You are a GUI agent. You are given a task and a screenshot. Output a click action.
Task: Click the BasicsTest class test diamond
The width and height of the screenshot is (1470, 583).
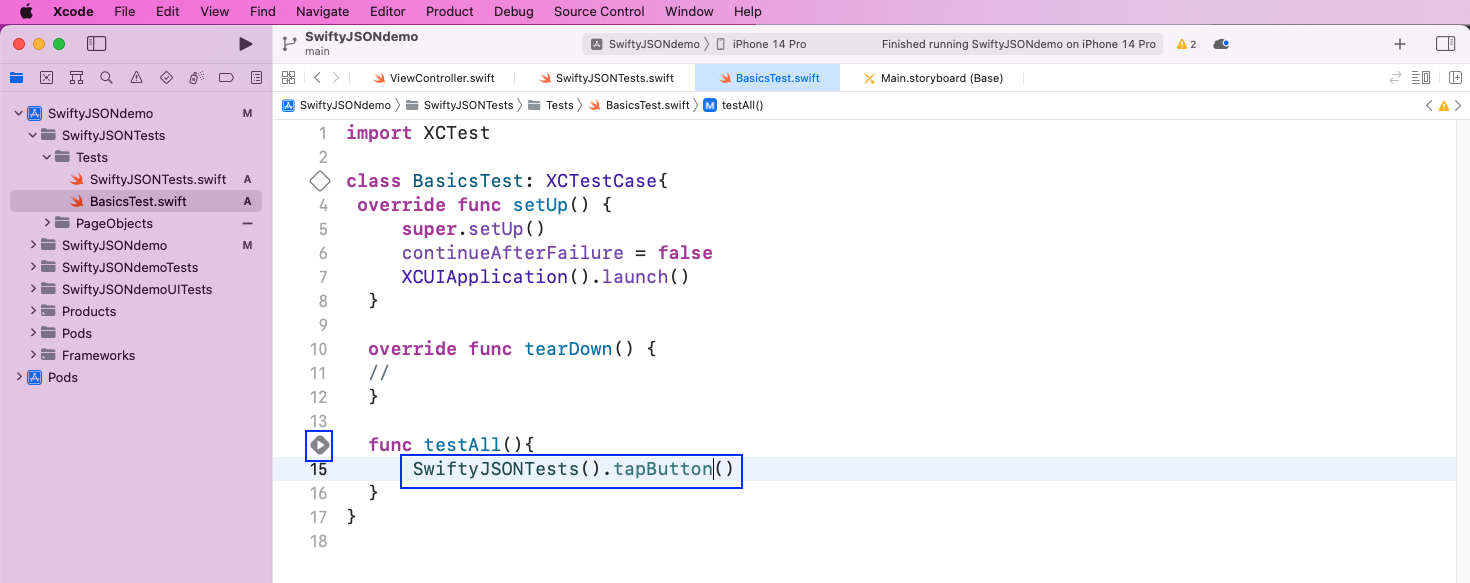[x=320, y=181]
